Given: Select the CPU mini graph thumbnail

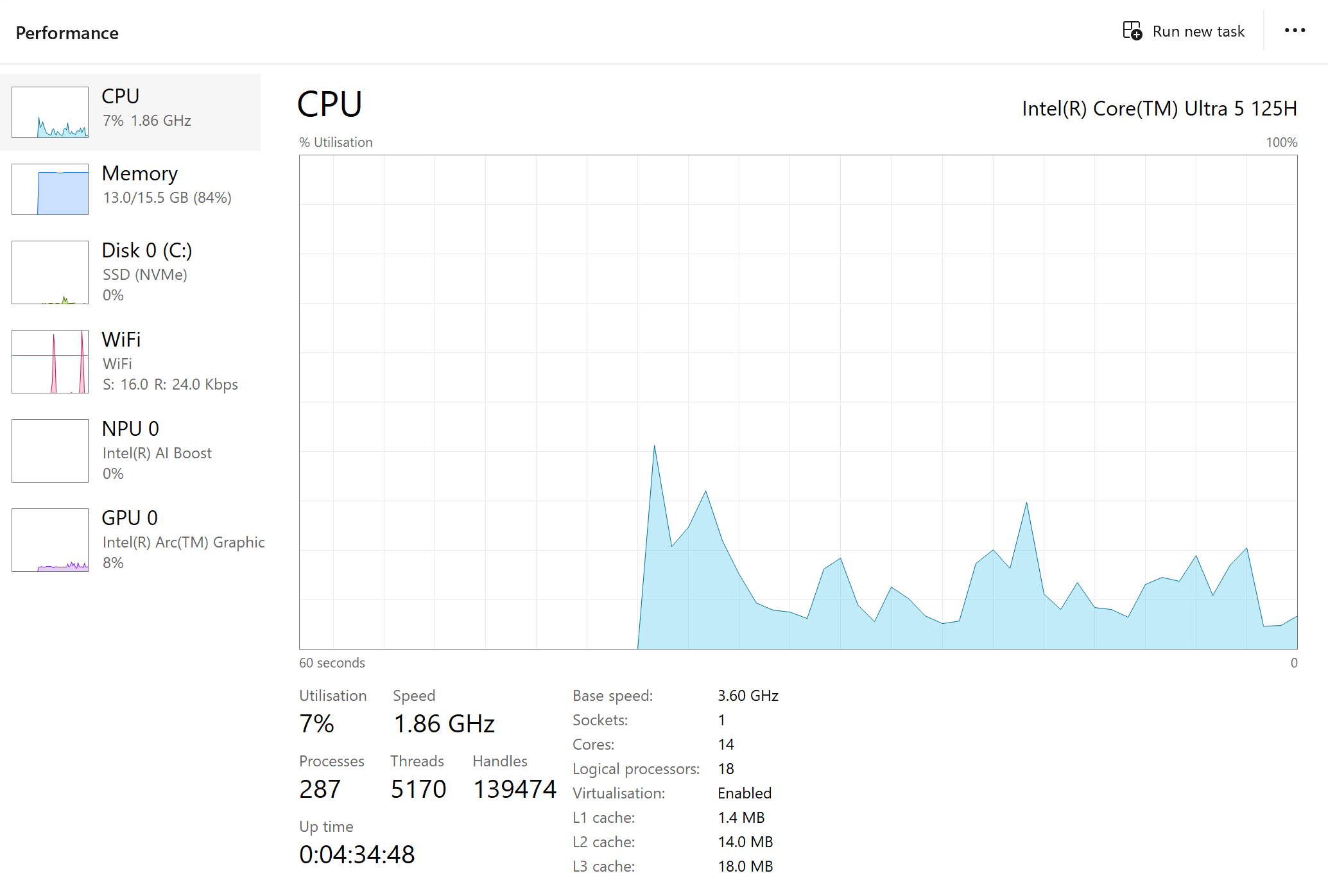Looking at the screenshot, I should [50, 112].
